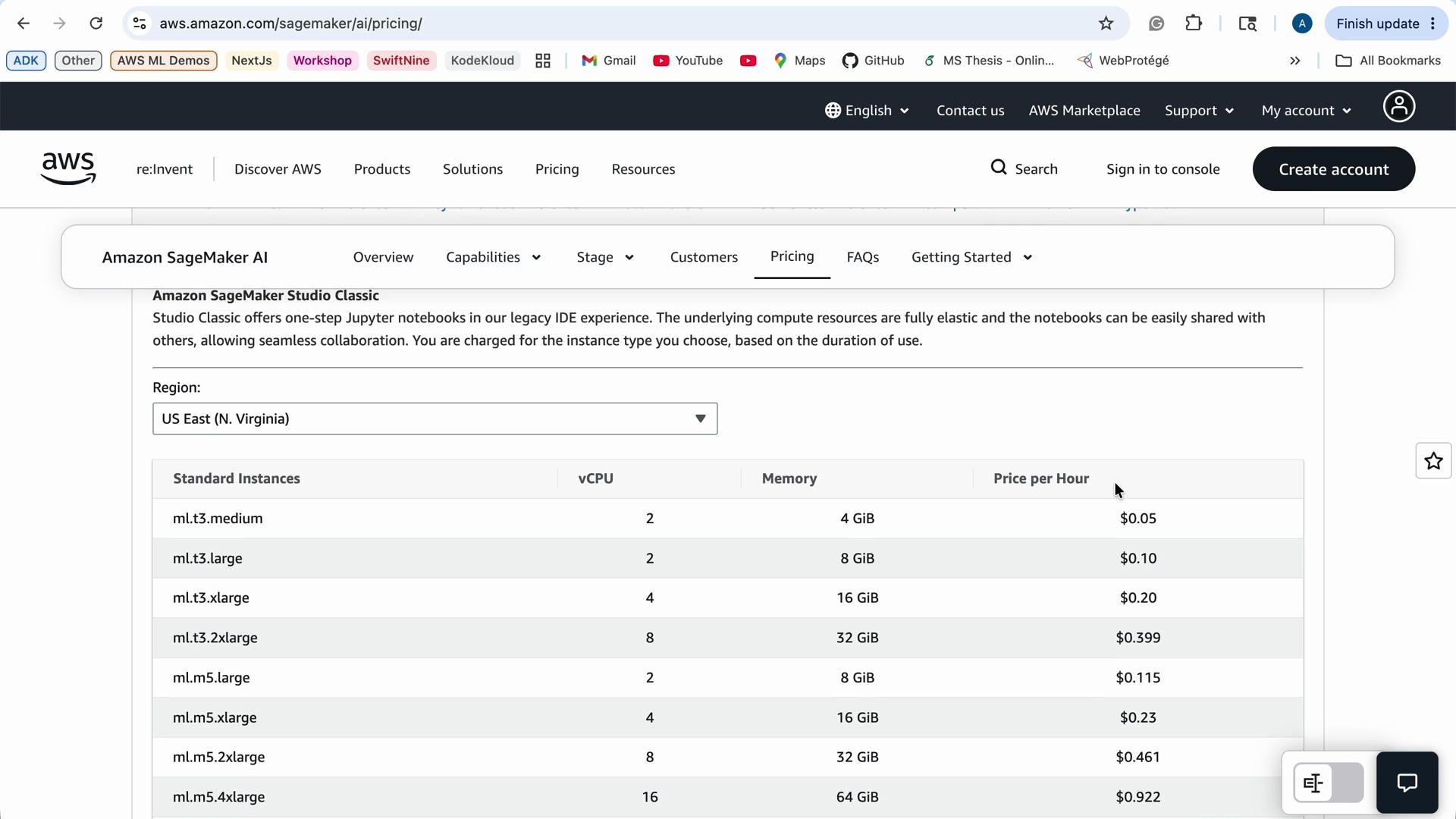Viewport: 1456px width, 819px height.
Task: Open the NextJs bookmark folder
Action: point(252,61)
